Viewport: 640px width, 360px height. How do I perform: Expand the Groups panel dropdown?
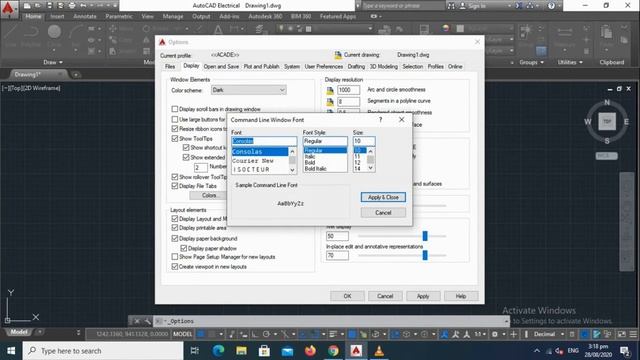pos(531,62)
